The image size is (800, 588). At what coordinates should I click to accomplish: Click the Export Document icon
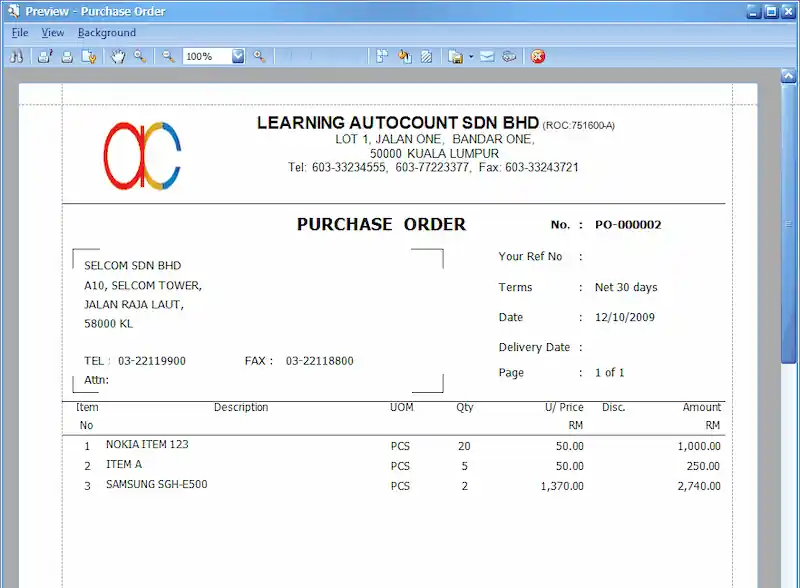pyautogui.click(x=455, y=57)
